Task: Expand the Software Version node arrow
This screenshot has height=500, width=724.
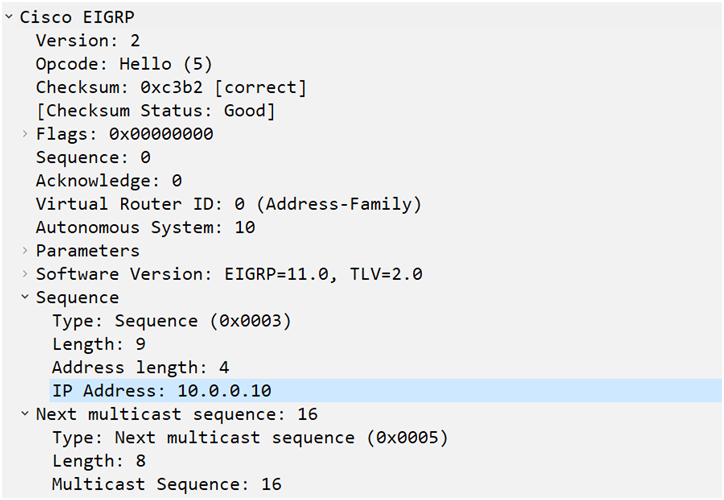Action: (25, 274)
